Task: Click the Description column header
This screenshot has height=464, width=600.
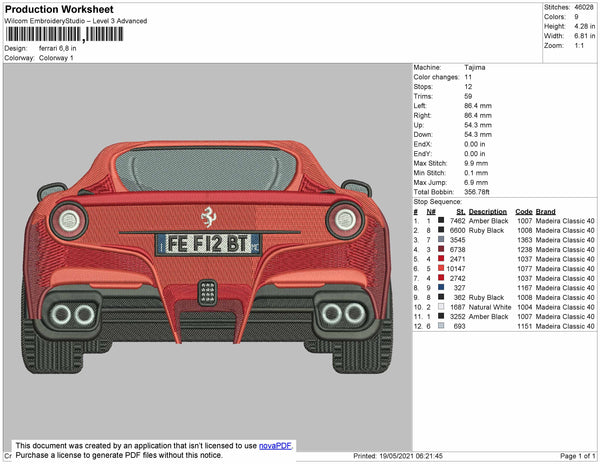Action: pos(488,212)
